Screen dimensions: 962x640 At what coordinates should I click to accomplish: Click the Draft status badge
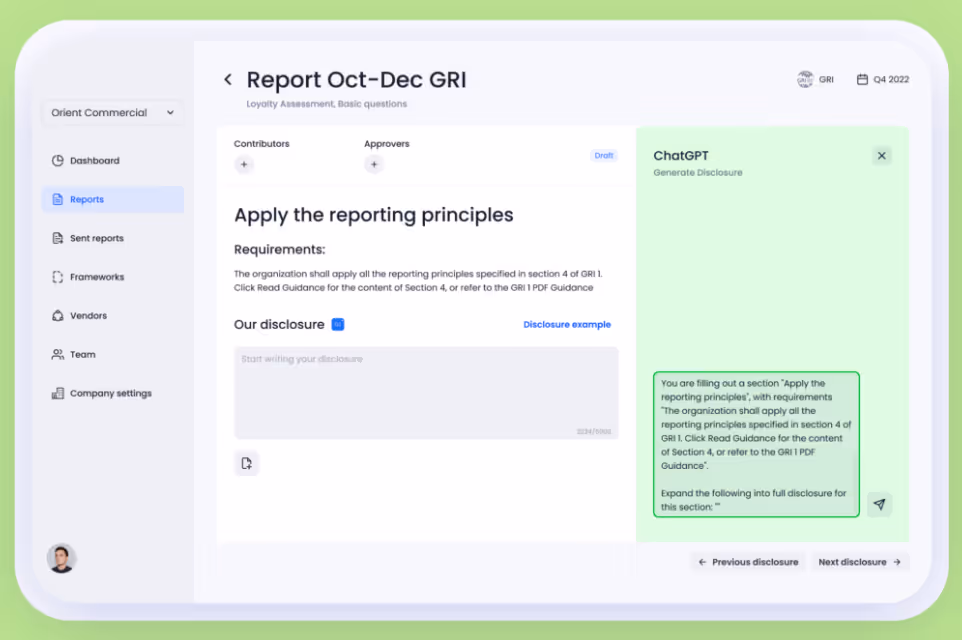click(x=604, y=155)
